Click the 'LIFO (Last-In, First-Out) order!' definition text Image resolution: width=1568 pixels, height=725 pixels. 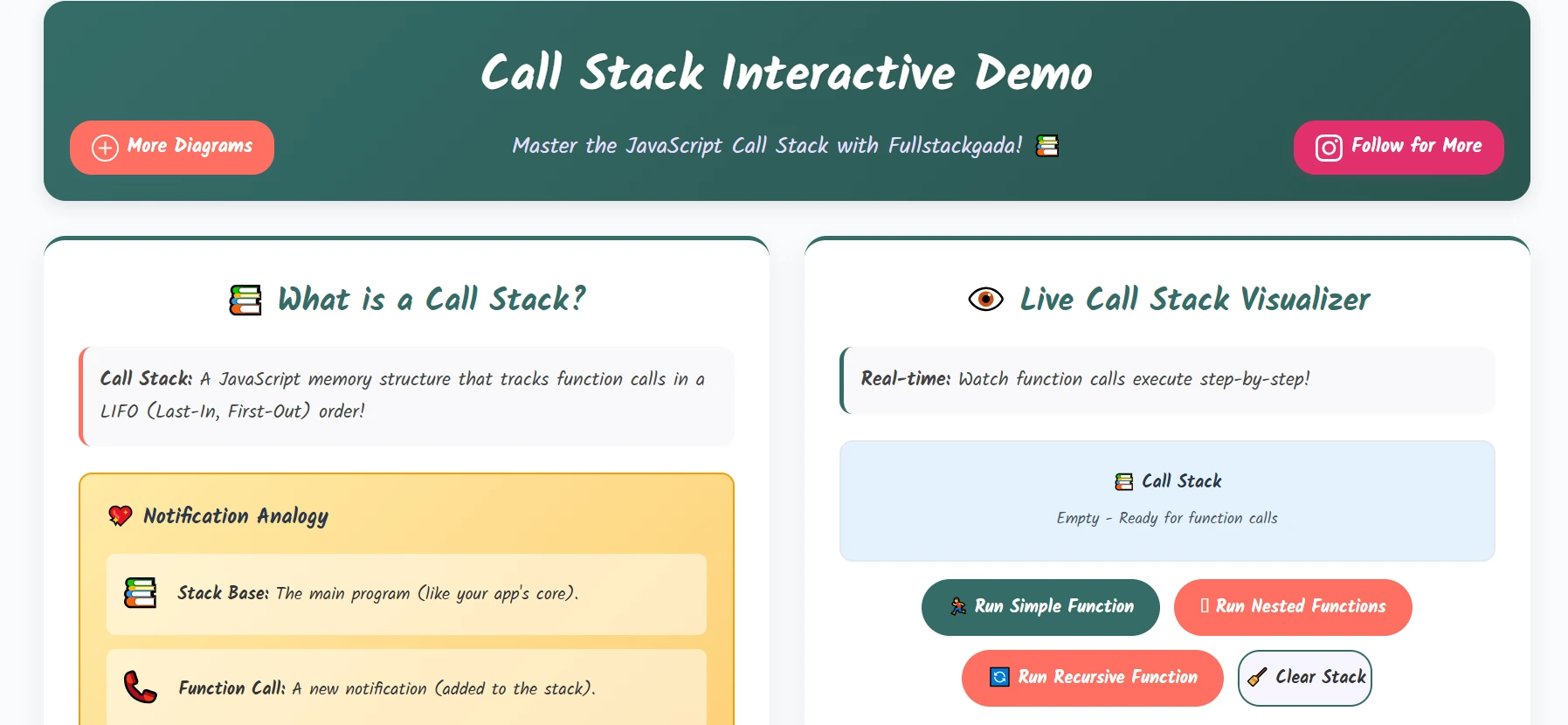pos(232,411)
